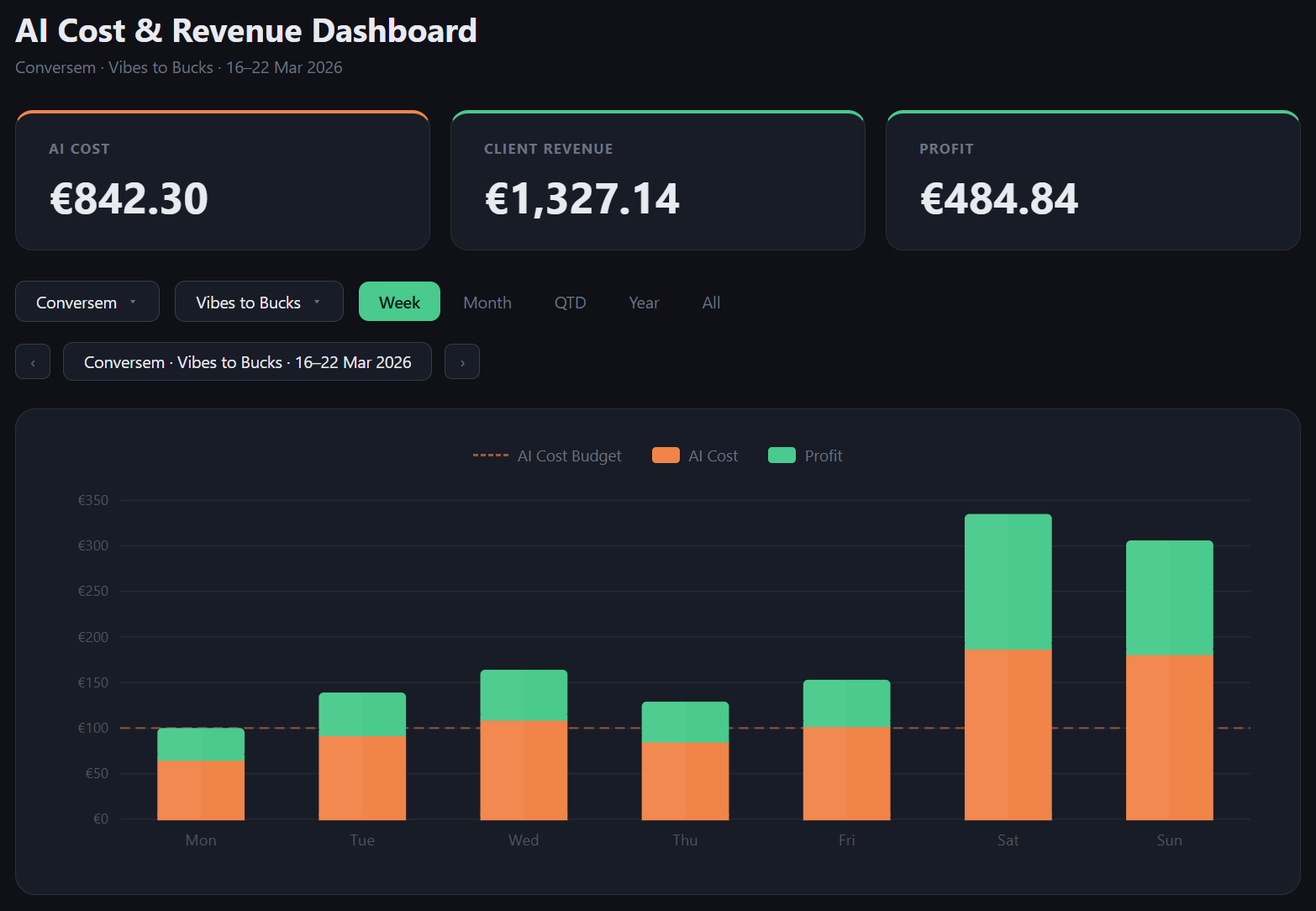Open the Conversem account selector

point(87,301)
